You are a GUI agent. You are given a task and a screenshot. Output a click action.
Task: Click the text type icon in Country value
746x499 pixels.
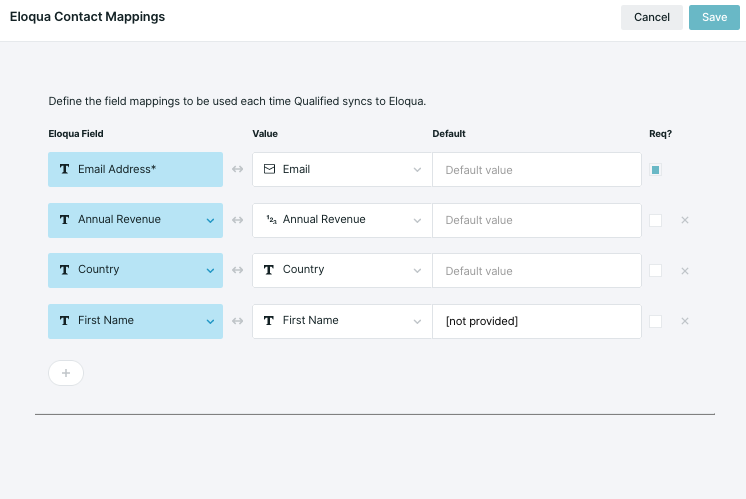click(x=269, y=270)
